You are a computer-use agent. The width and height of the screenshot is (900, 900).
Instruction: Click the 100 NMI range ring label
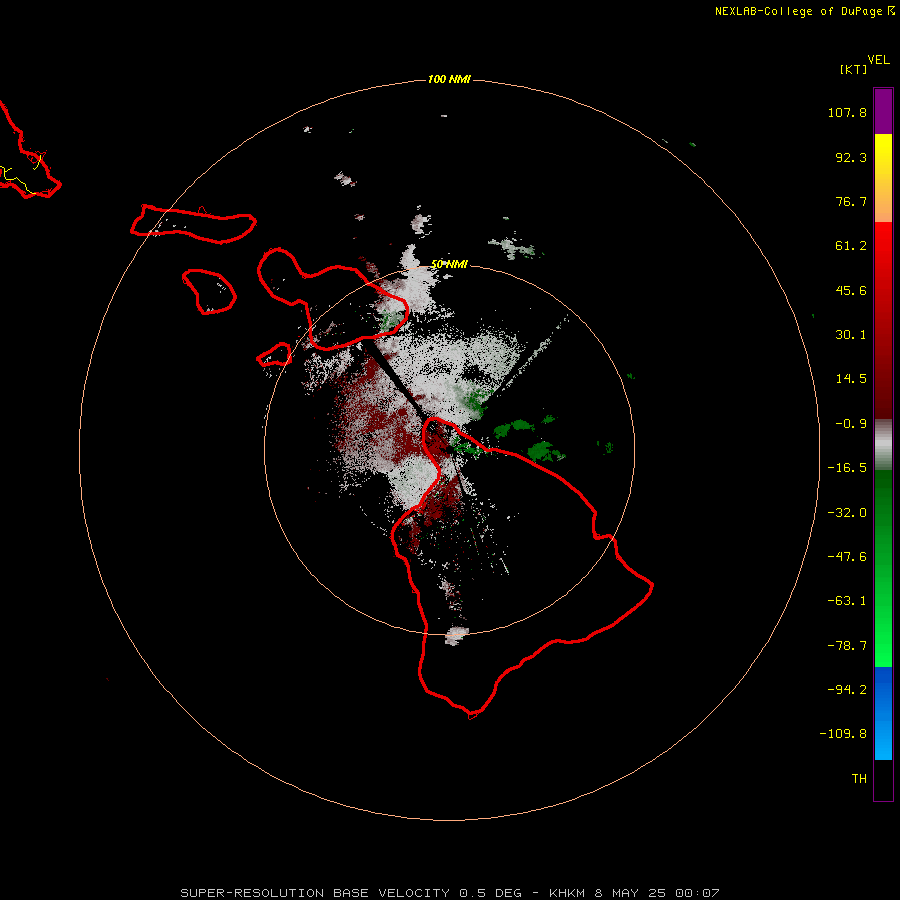(x=449, y=79)
